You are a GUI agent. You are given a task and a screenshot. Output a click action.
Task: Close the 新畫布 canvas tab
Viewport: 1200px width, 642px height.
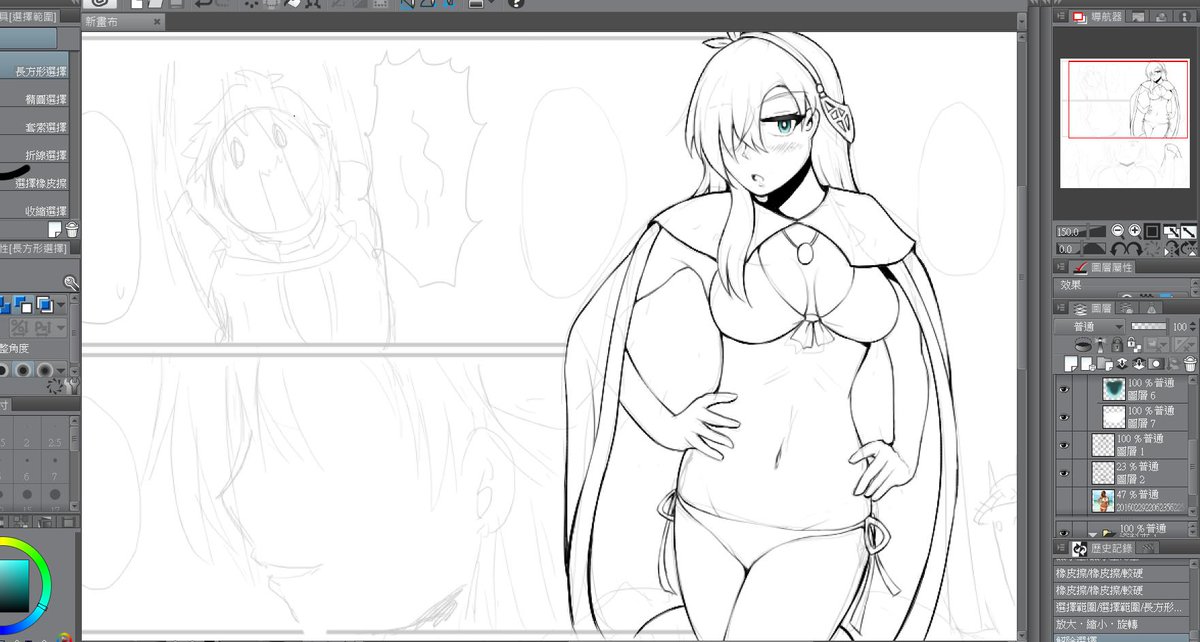(x=158, y=21)
